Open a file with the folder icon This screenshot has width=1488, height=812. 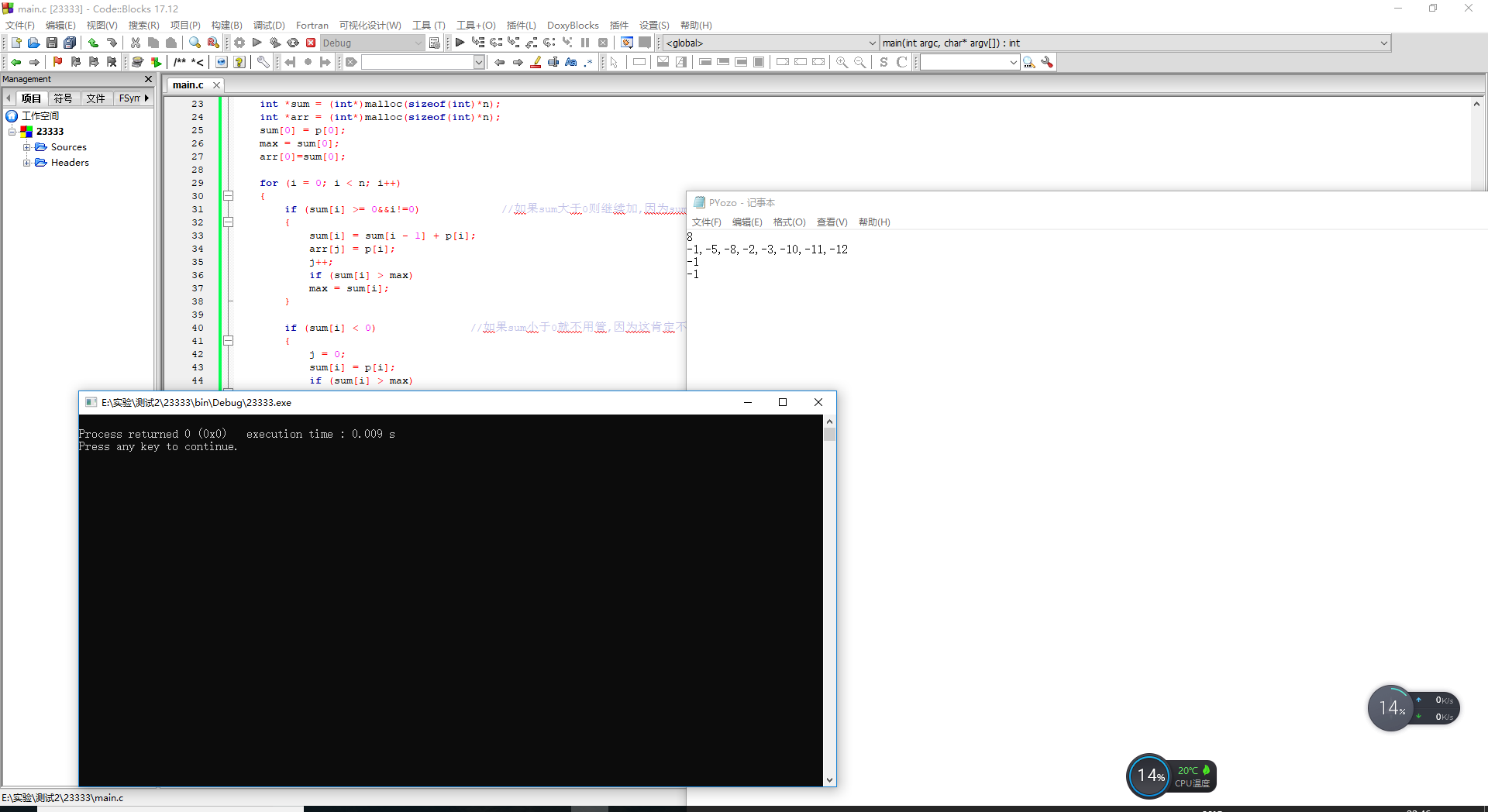[x=33, y=43]
